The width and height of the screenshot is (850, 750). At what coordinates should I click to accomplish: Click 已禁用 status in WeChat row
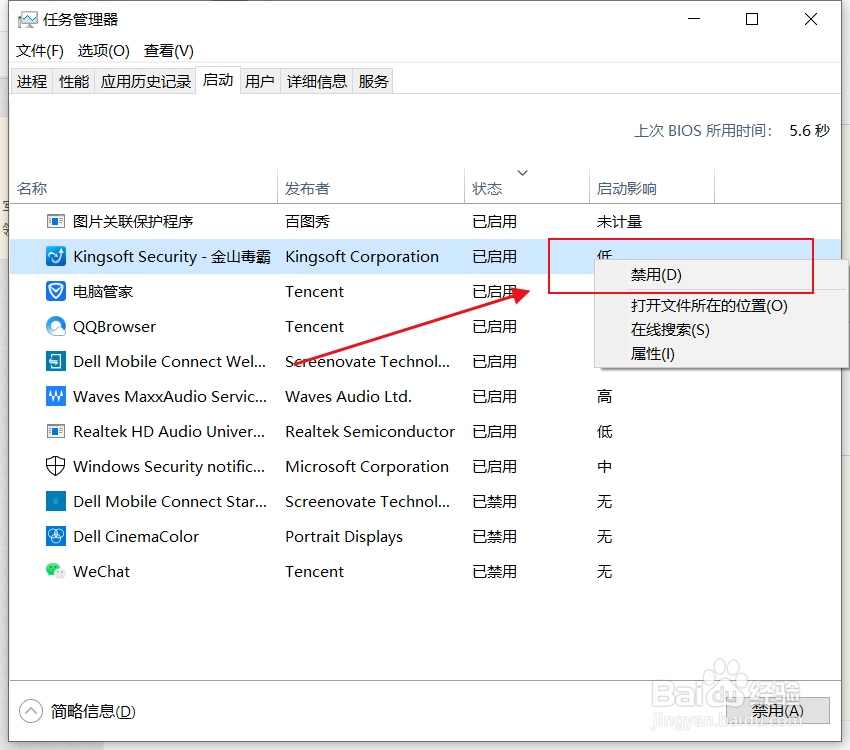(494, 572)
